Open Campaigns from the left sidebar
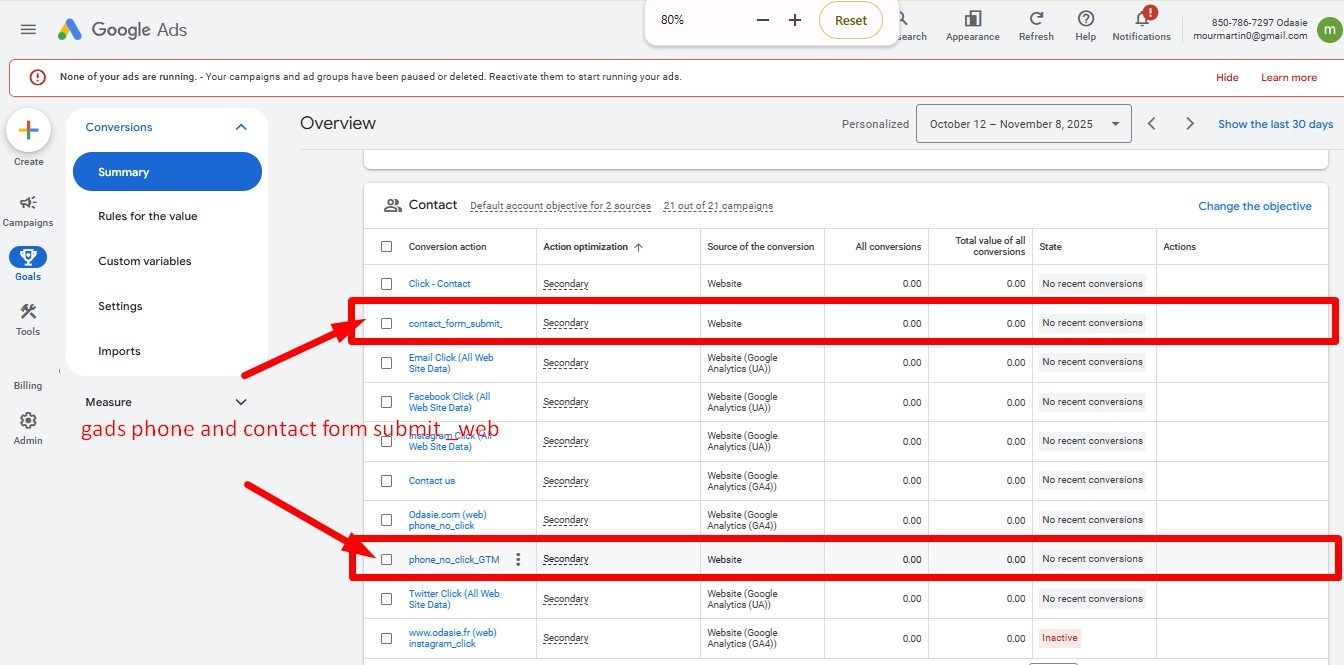The width and height of the screenshot is (1344, 665). pos(28,210)
